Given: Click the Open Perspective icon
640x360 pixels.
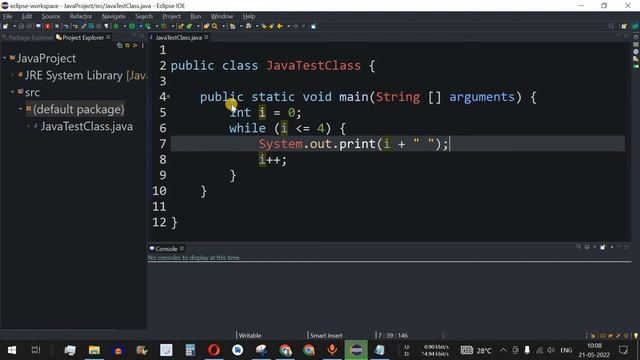Looking at the screenshot, I should point(624,26).
